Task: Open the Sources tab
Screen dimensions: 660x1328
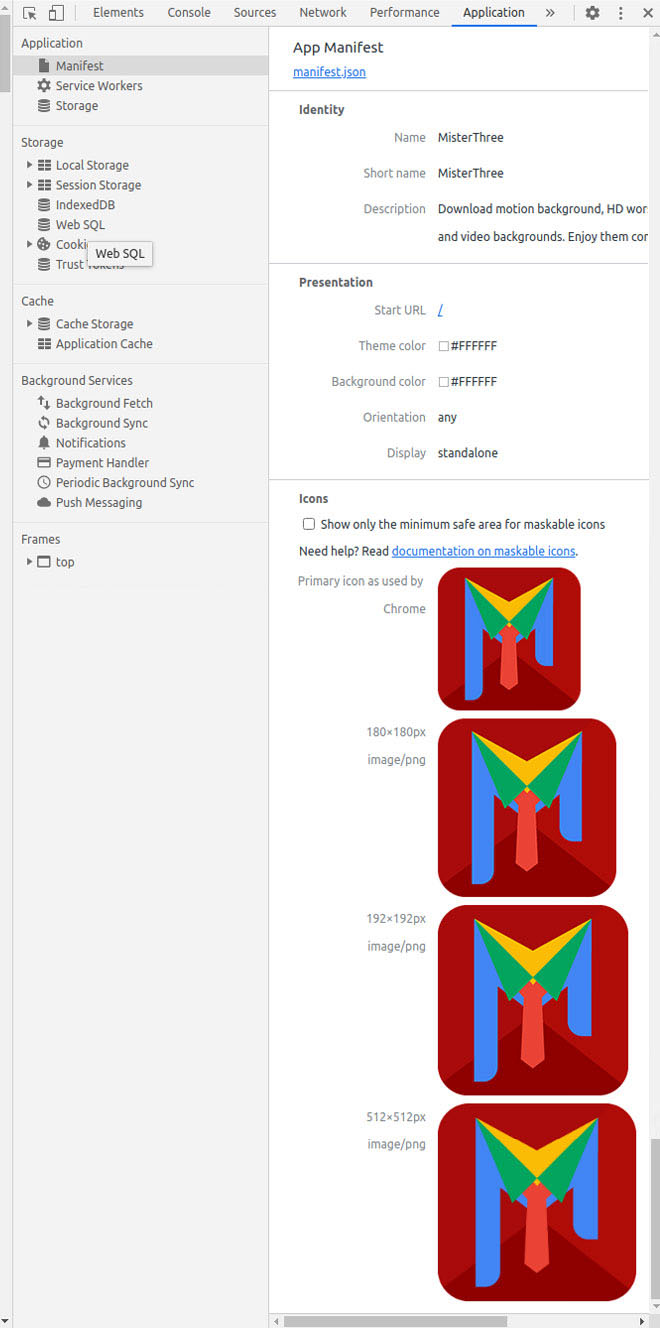Action: tap(255, 13)
